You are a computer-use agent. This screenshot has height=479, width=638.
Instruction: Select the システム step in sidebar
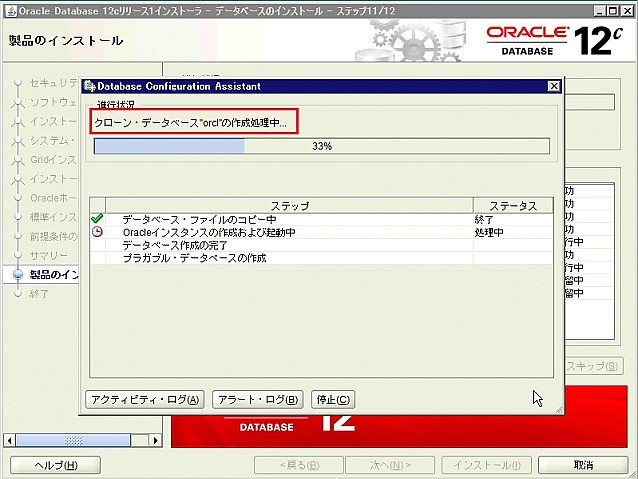point(53,141)
